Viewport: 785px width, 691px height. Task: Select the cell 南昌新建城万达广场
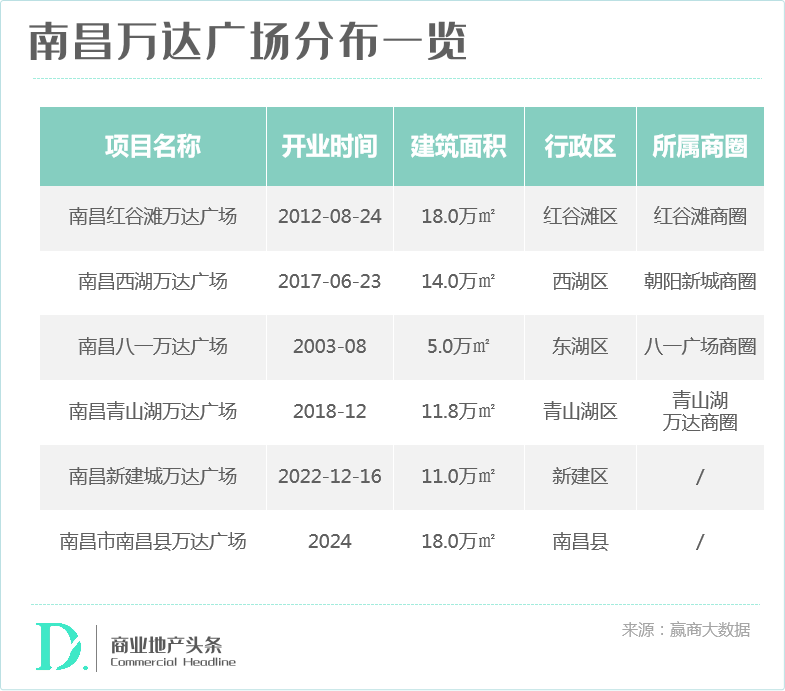[153, 476]
